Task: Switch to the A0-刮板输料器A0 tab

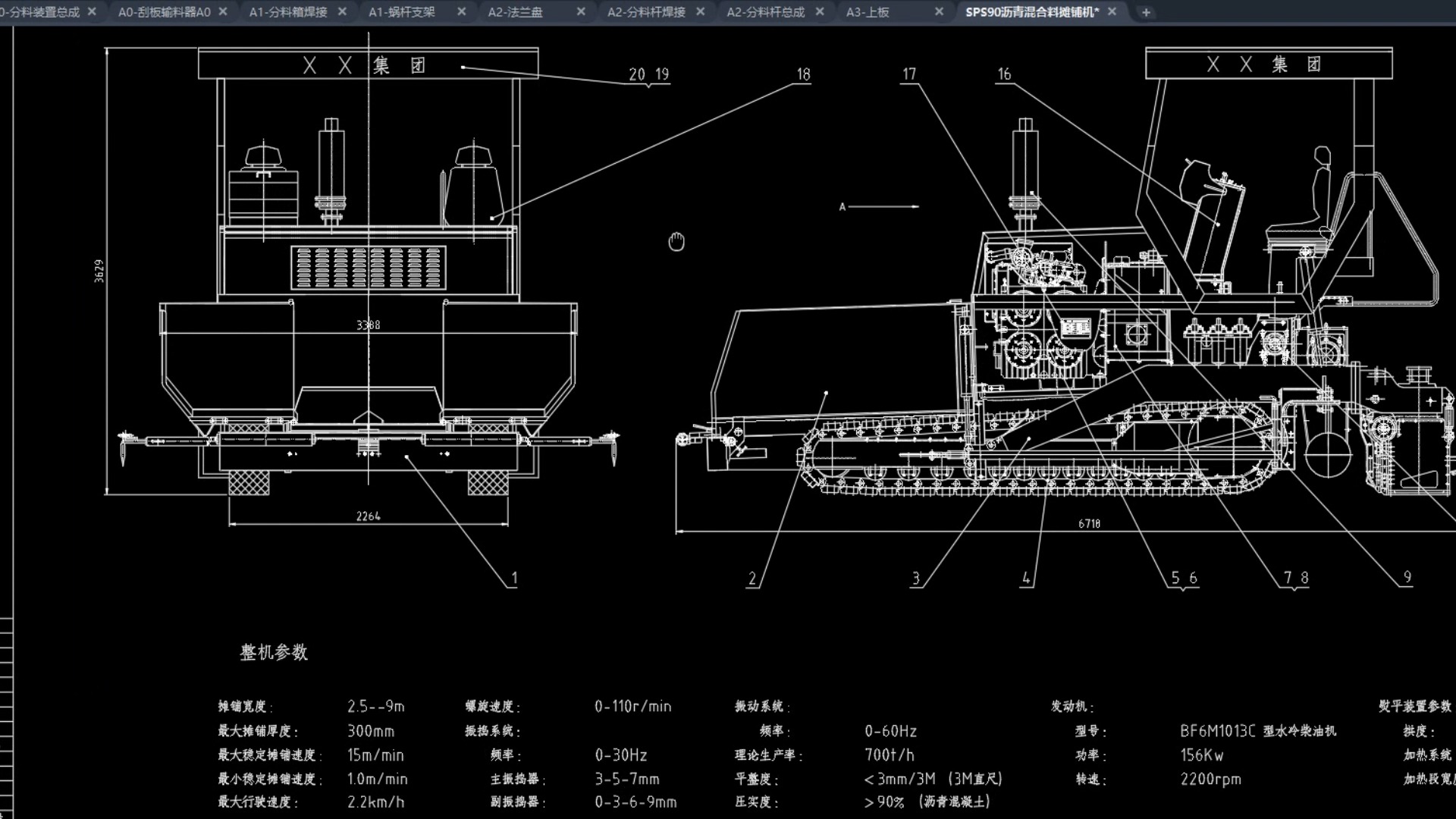Action: pos(164,12)
